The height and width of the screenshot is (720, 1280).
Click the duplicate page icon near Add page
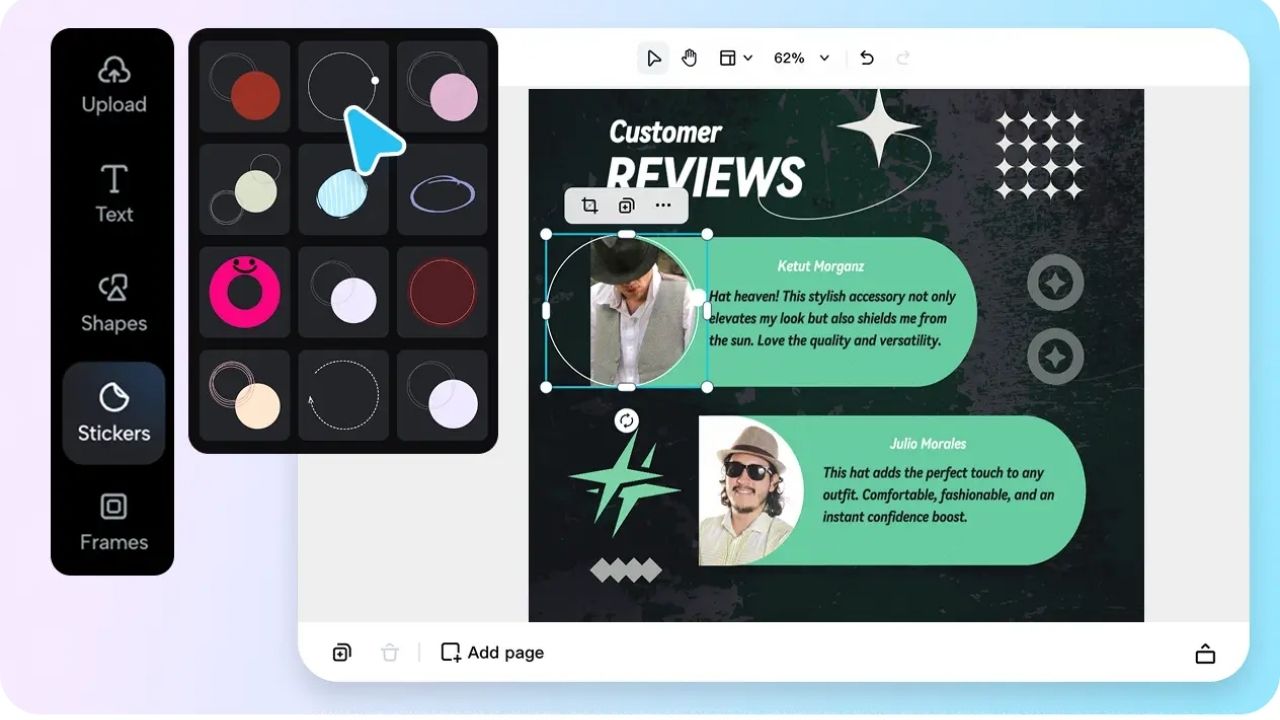pyautogui.click(x=341, y=652)
